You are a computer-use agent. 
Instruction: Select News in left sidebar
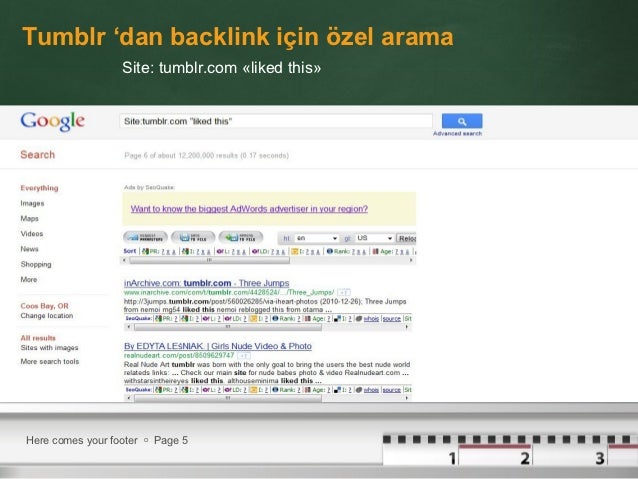(29, 249)
